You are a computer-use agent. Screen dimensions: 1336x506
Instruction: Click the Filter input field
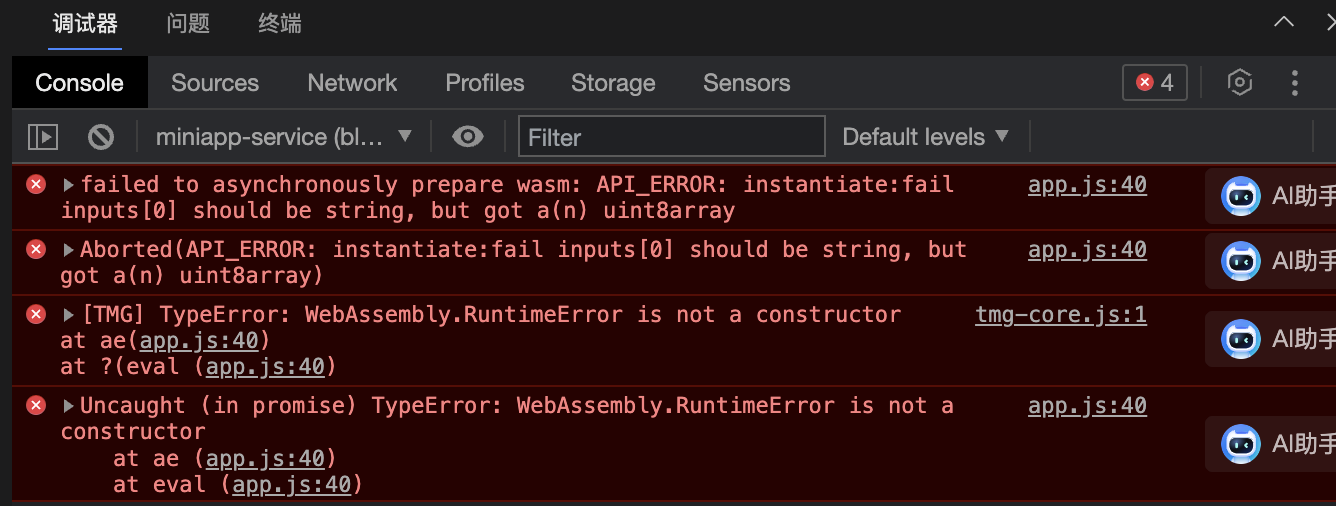672,137
